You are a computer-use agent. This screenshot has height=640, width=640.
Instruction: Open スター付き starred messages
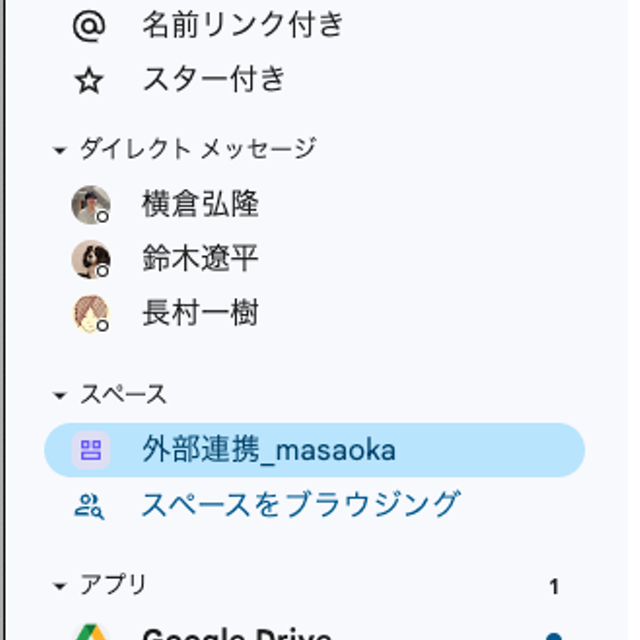[x=214, y=79]
